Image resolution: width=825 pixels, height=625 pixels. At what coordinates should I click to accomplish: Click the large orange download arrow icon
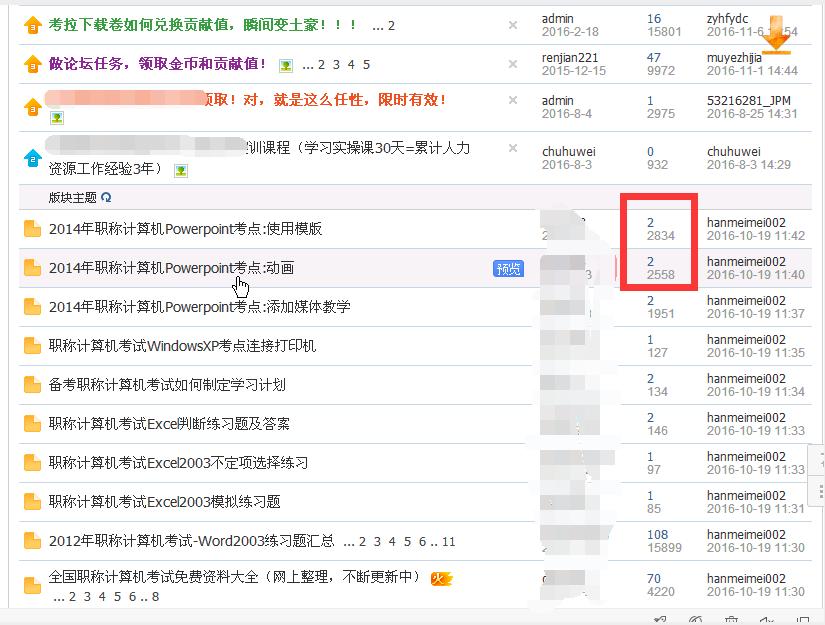pos(776,35)
